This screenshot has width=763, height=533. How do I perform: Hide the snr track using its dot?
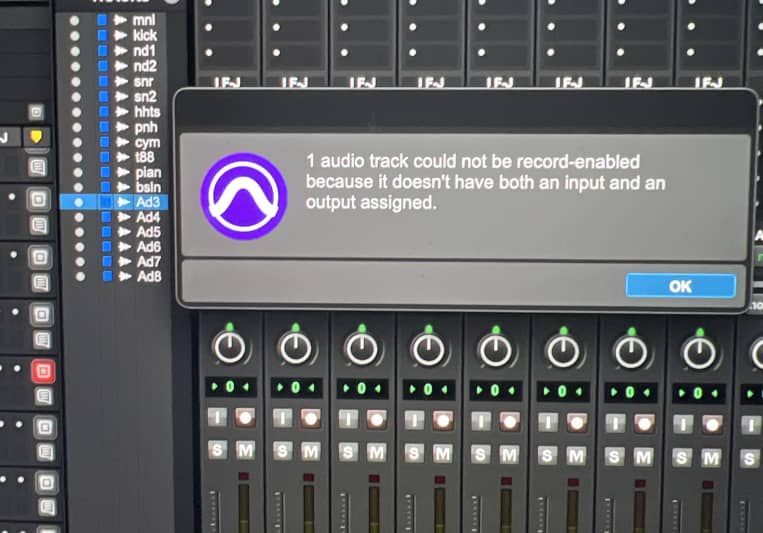(76, 82)
